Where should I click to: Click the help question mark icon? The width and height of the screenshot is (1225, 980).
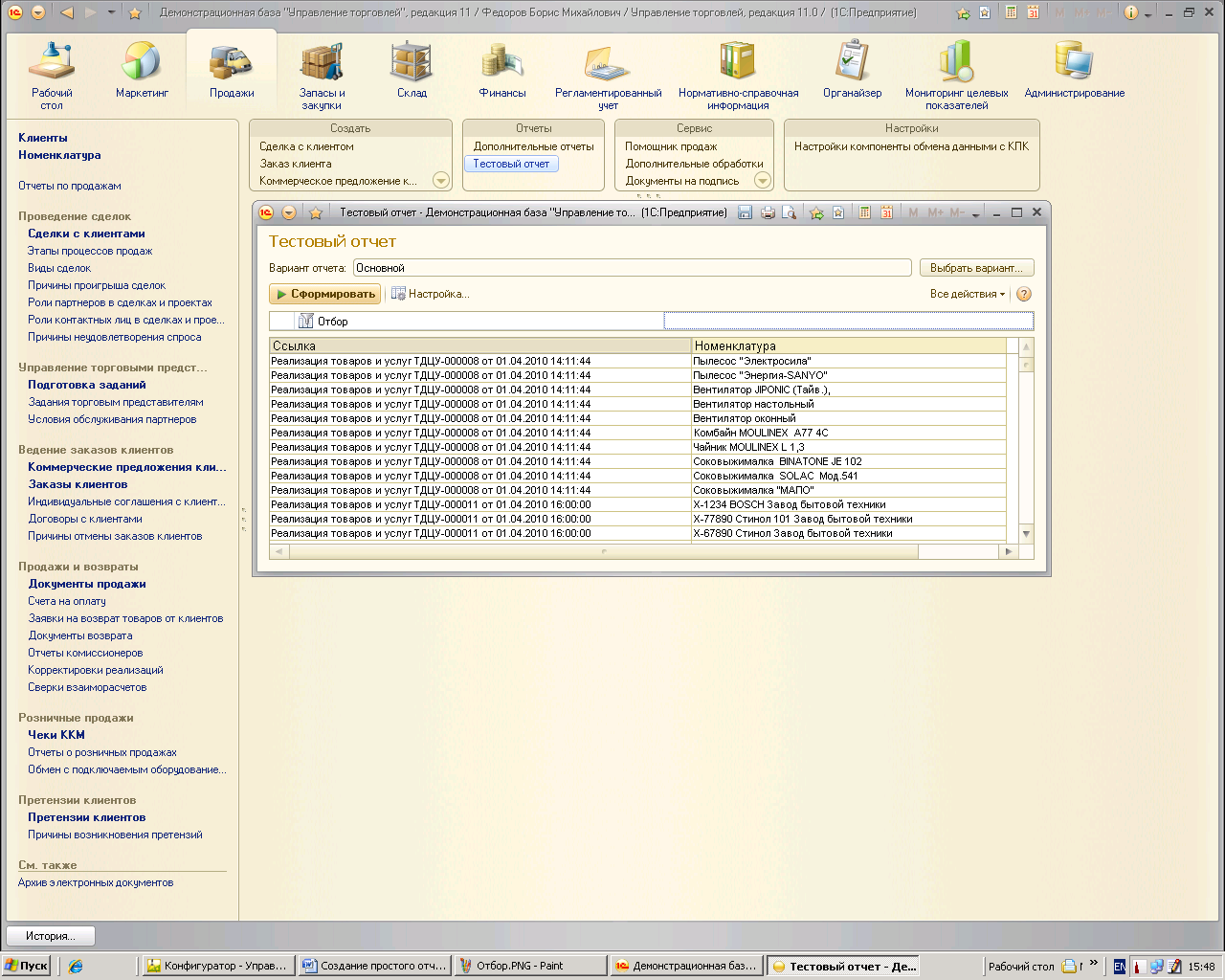[1024, 295]
